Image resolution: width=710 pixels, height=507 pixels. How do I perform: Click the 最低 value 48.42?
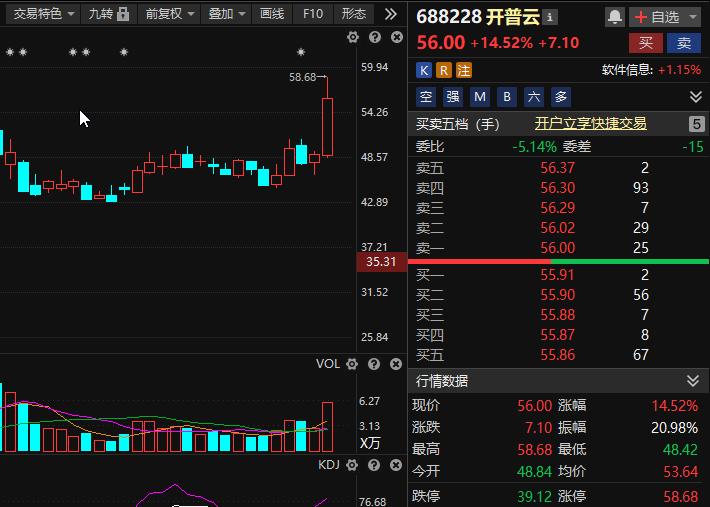point(681,450)
